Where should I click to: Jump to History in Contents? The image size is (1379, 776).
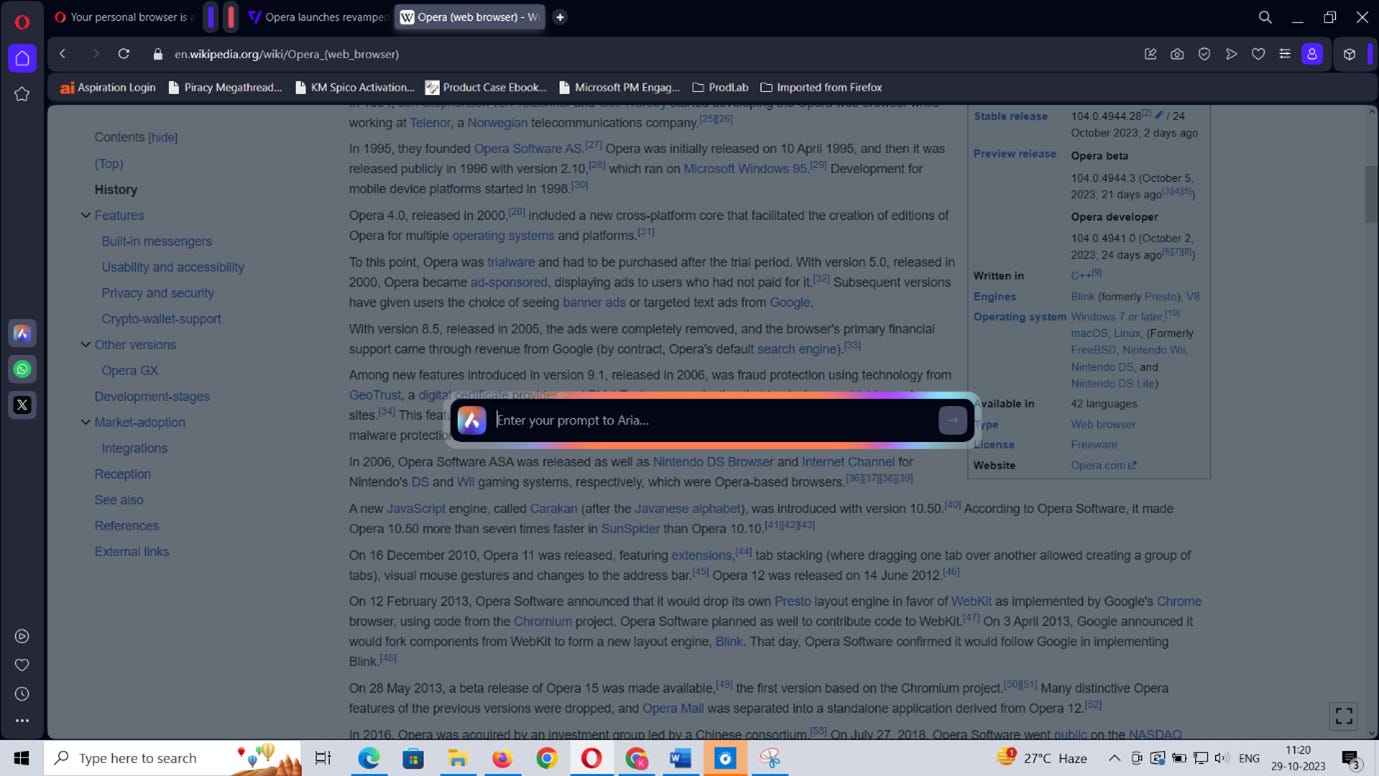pos(116,189)
